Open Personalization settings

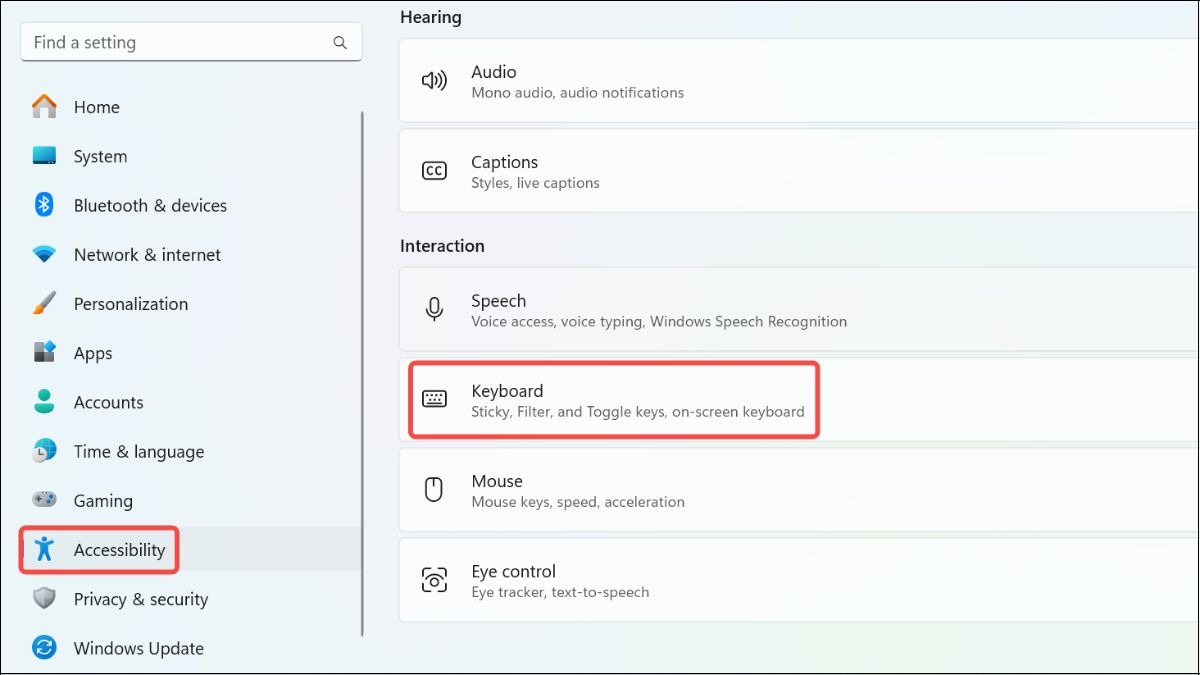tap(191, 304)
